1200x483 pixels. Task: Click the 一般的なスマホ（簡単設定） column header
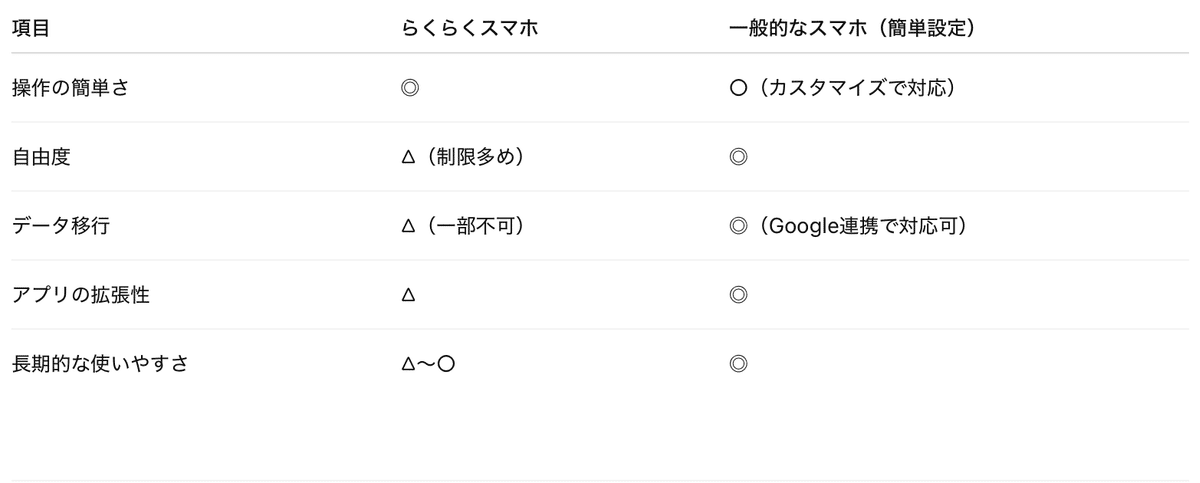pyautogui.click(x=853, y=28)
